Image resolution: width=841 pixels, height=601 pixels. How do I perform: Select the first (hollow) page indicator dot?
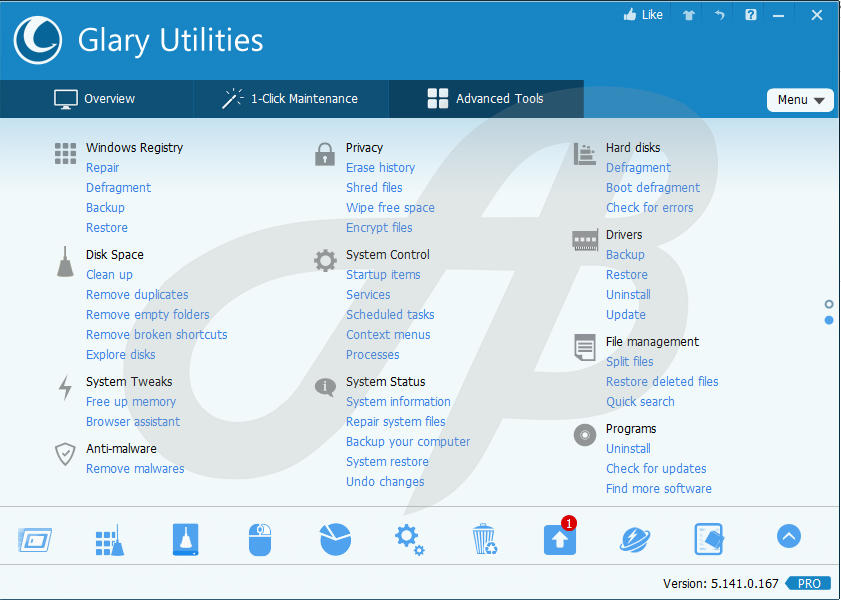click(829, 305)
